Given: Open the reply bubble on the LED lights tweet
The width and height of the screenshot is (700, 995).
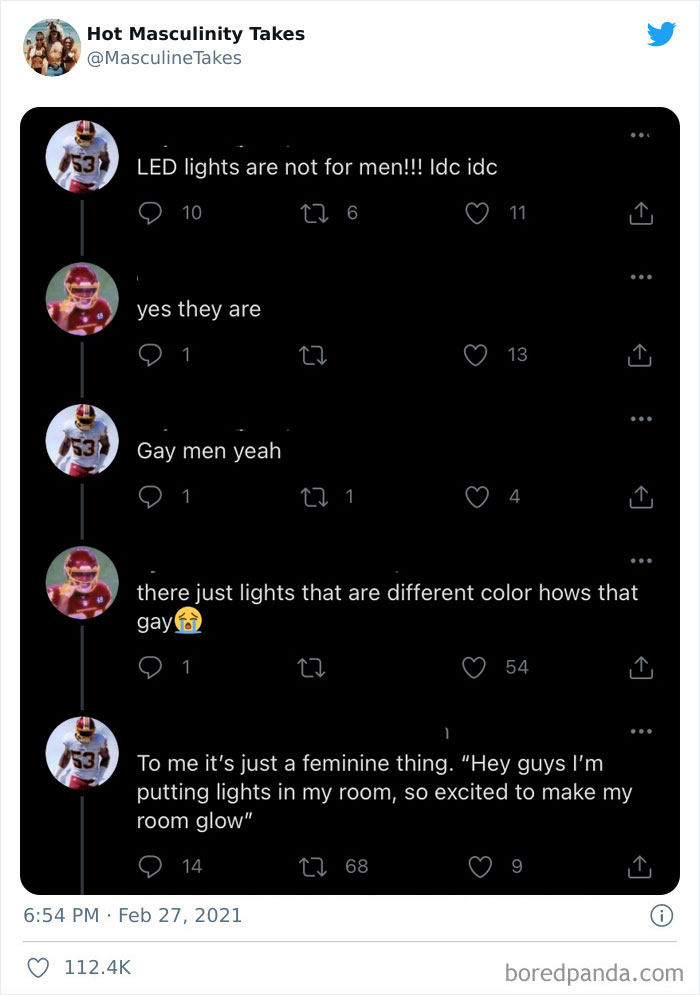Looking at the screenshot, I should coord(147,213).
